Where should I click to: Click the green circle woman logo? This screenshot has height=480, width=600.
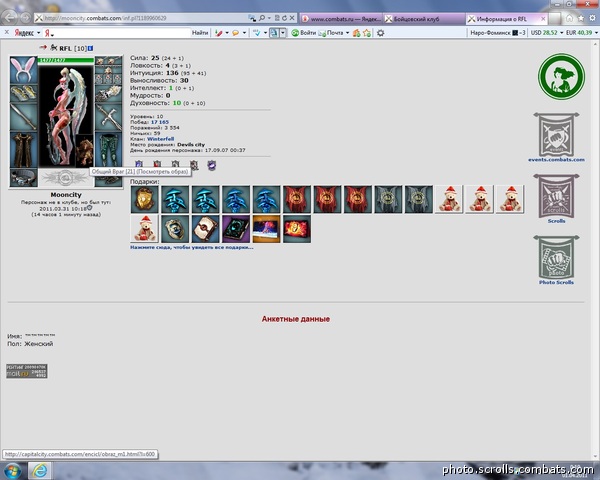coord(561,77)
